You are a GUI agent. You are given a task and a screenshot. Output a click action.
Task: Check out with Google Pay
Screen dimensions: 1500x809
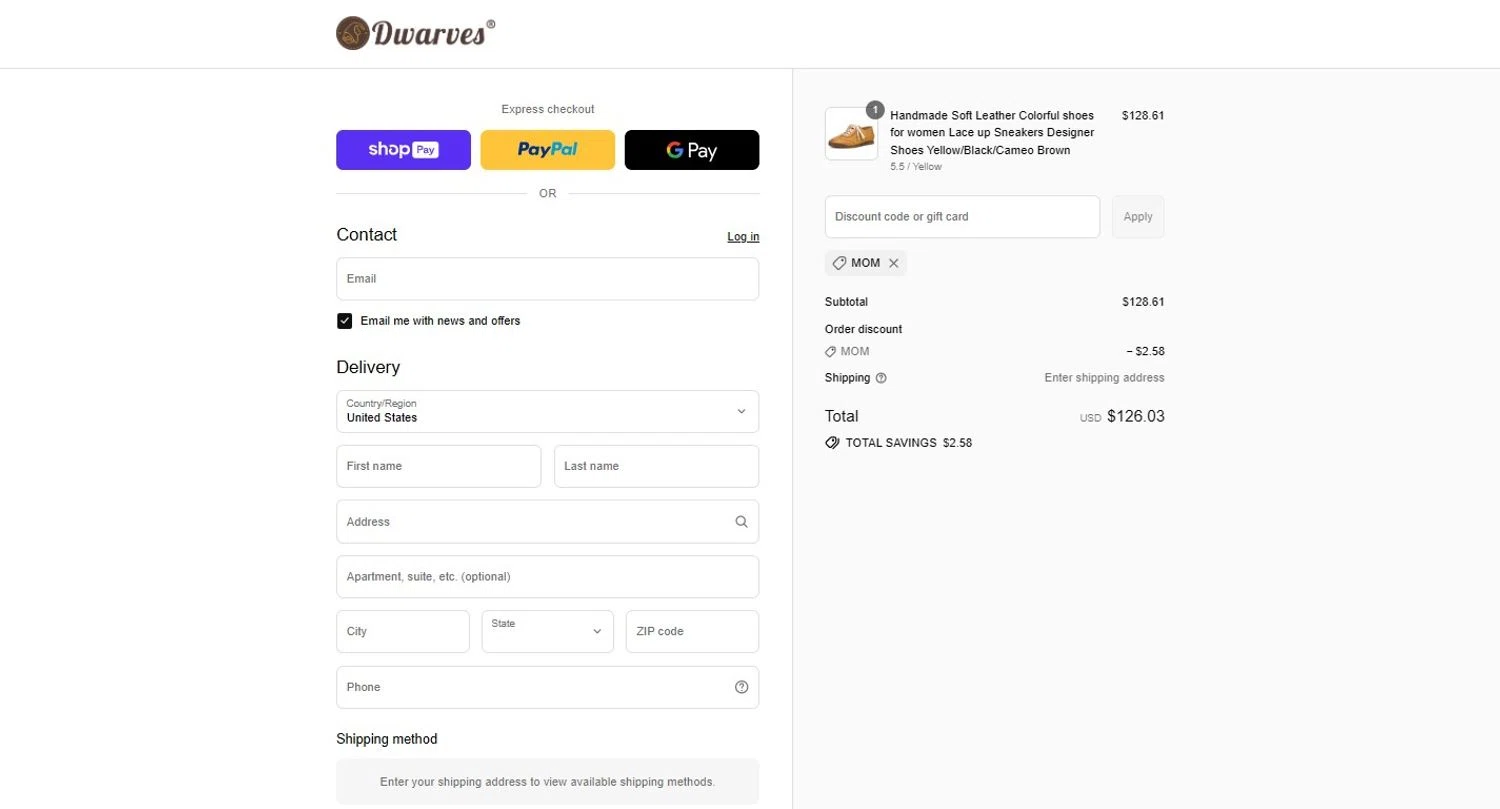[692, 150]
